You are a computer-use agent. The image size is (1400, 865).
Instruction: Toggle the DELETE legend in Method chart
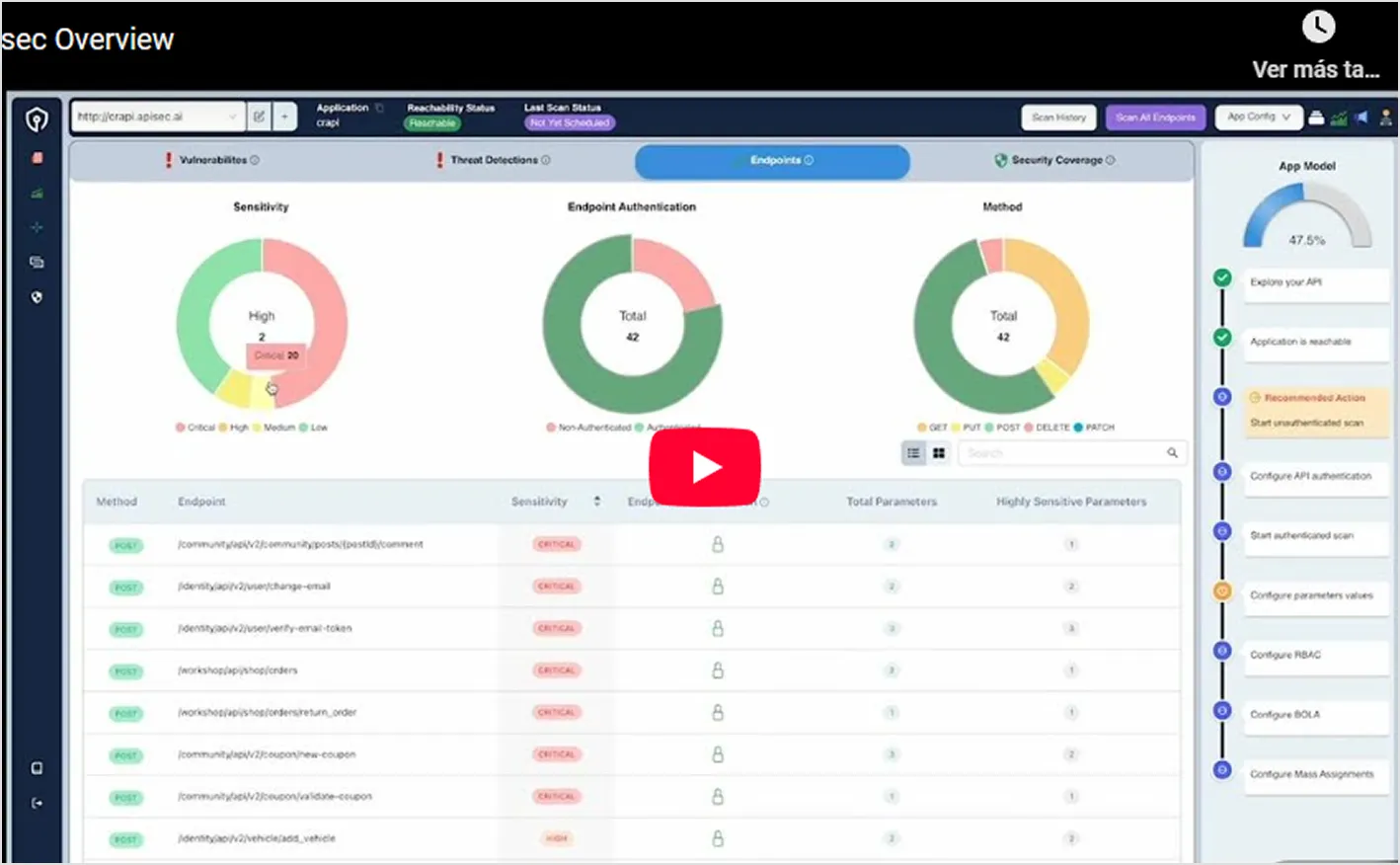[1047, 428]
